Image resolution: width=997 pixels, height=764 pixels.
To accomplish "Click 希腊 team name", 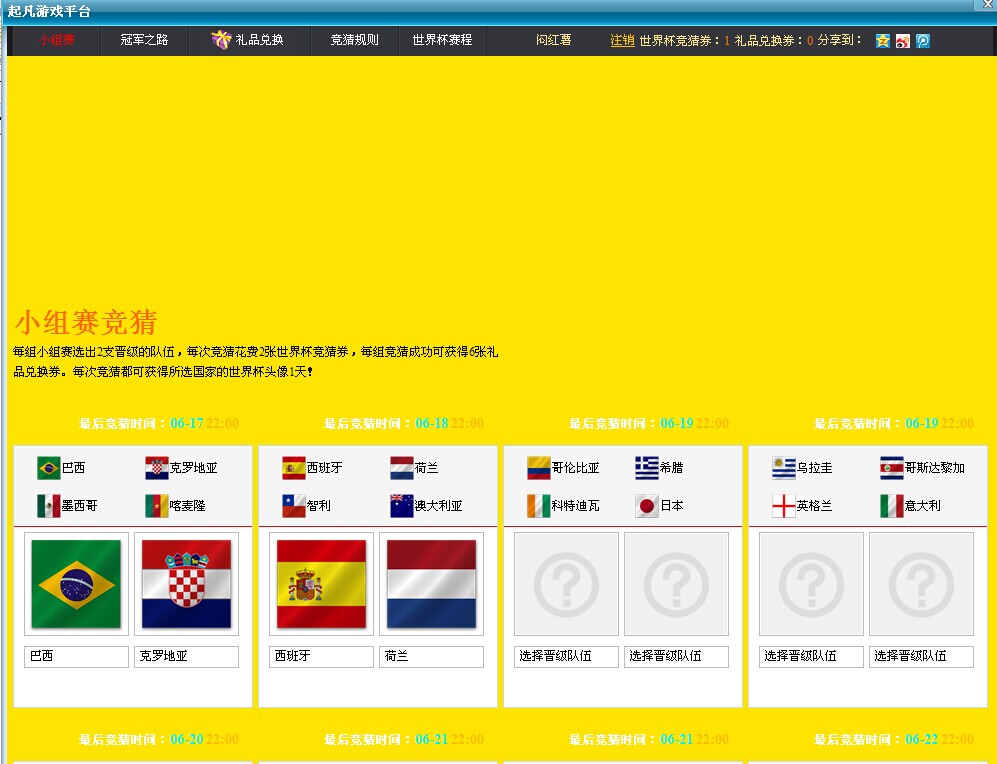I will (671, 468).
